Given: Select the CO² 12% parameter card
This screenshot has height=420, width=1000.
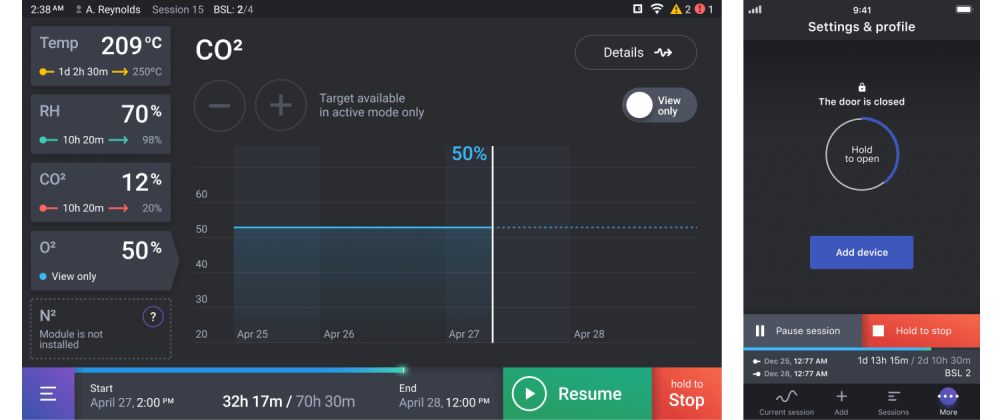Looking at the screenshot, I should [x=101, y=193].
